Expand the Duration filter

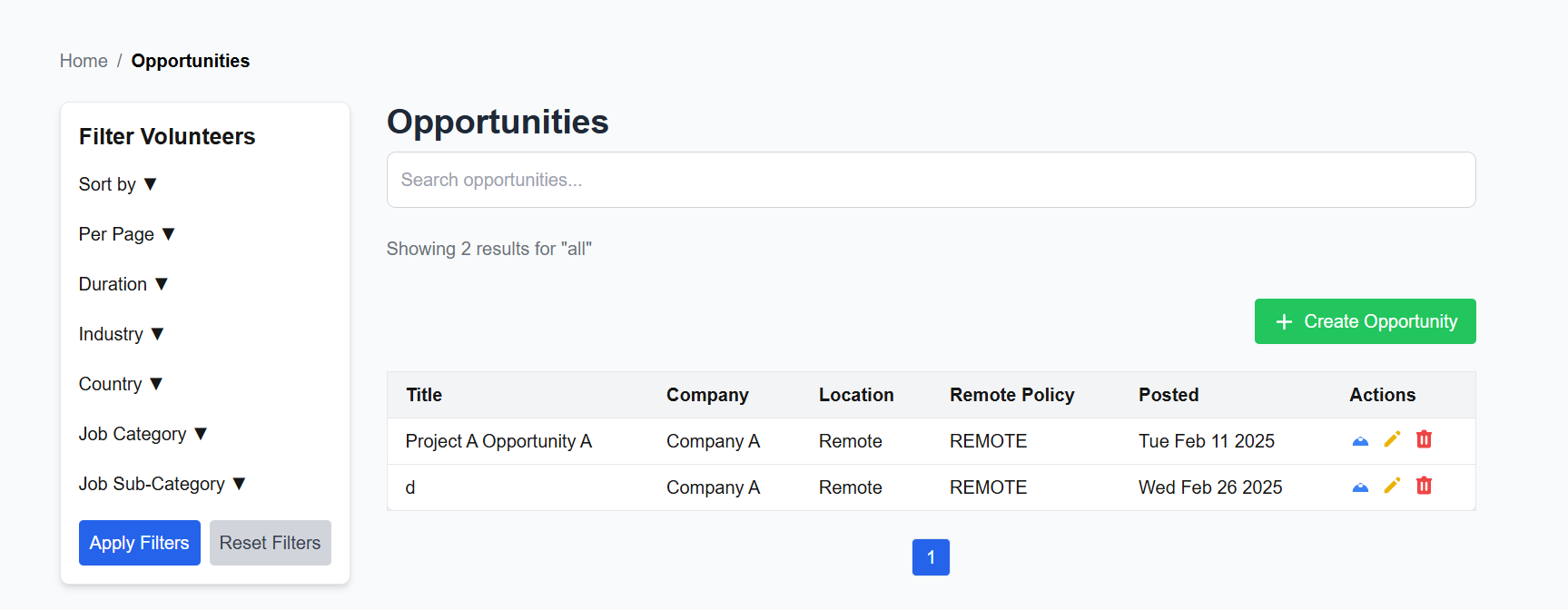(123, 284)
